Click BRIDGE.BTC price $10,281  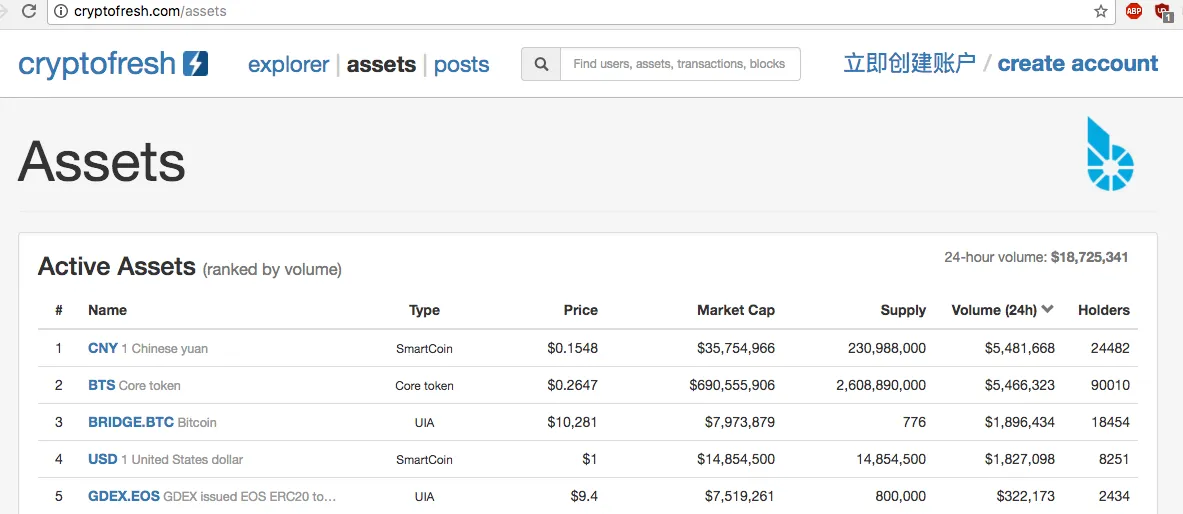point(573,423)
